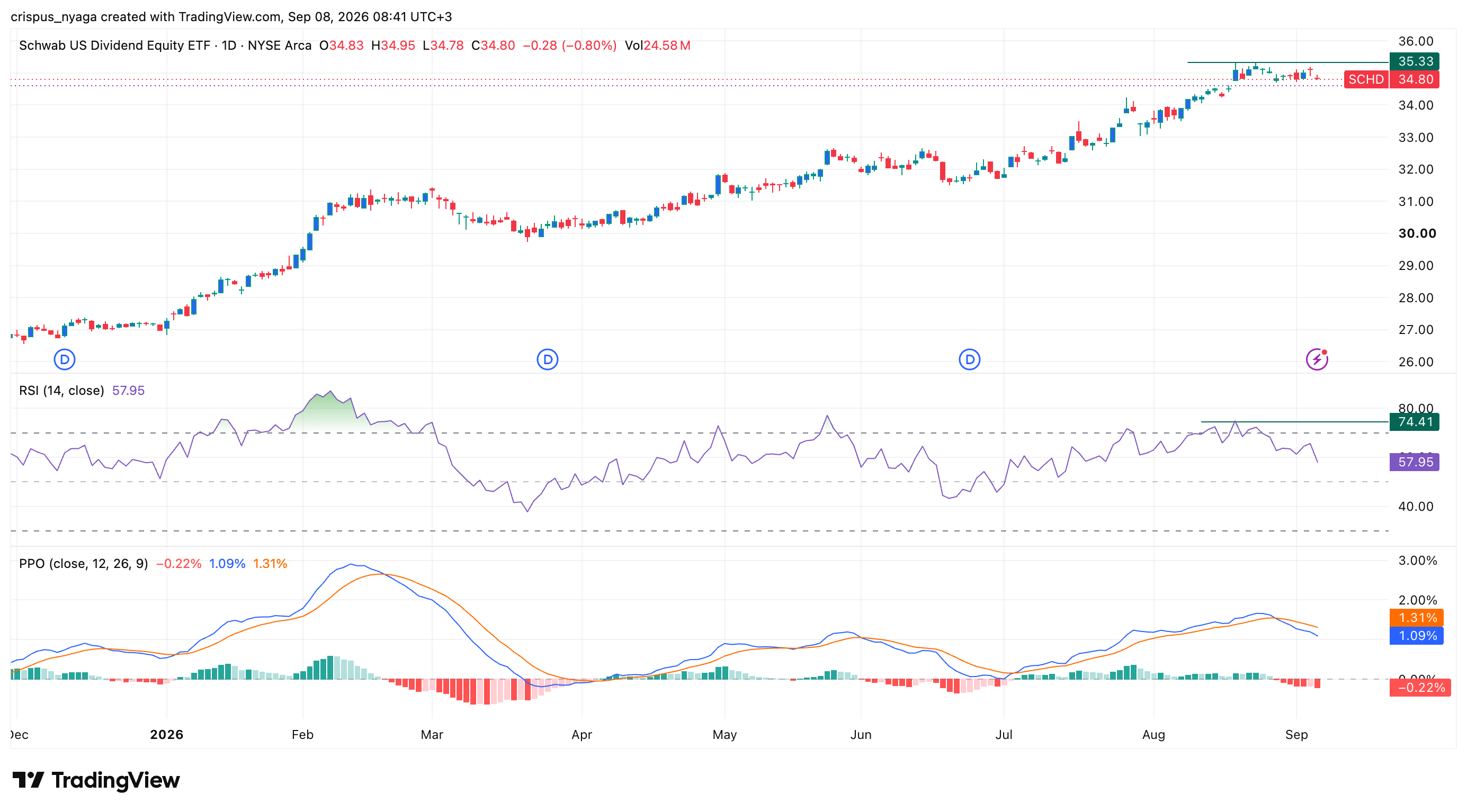Click the 34.00 price axis label
This screenshot has height=812, width=1467.
click(x=1416, y=105)
